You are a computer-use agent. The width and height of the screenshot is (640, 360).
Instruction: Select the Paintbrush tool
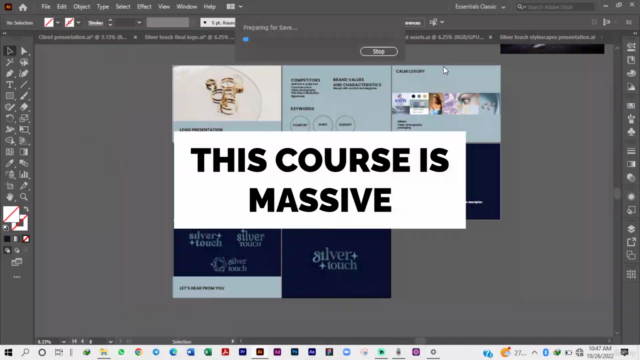[x=24, y=96]
